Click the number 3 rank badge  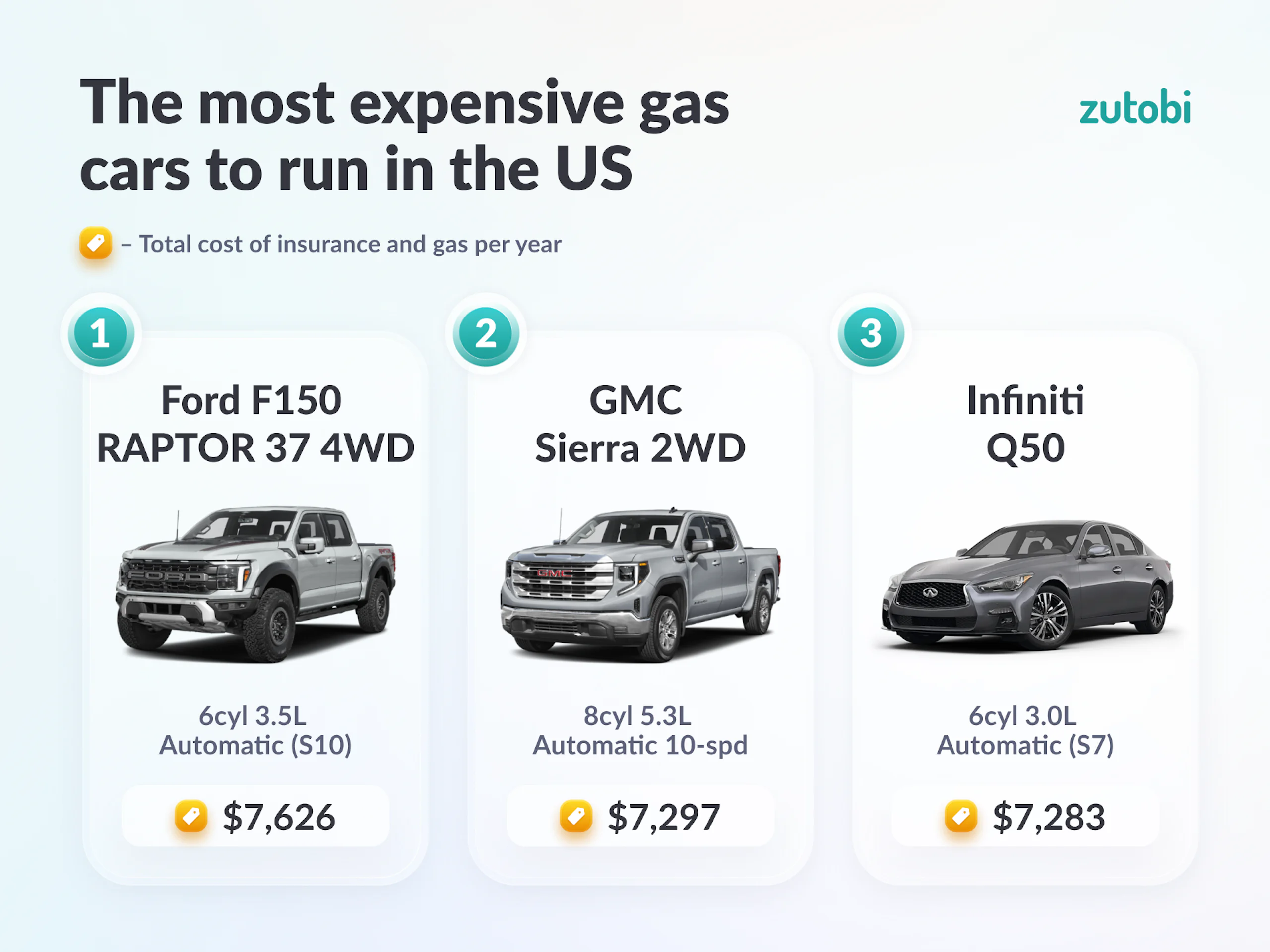(x=871, y=335)
